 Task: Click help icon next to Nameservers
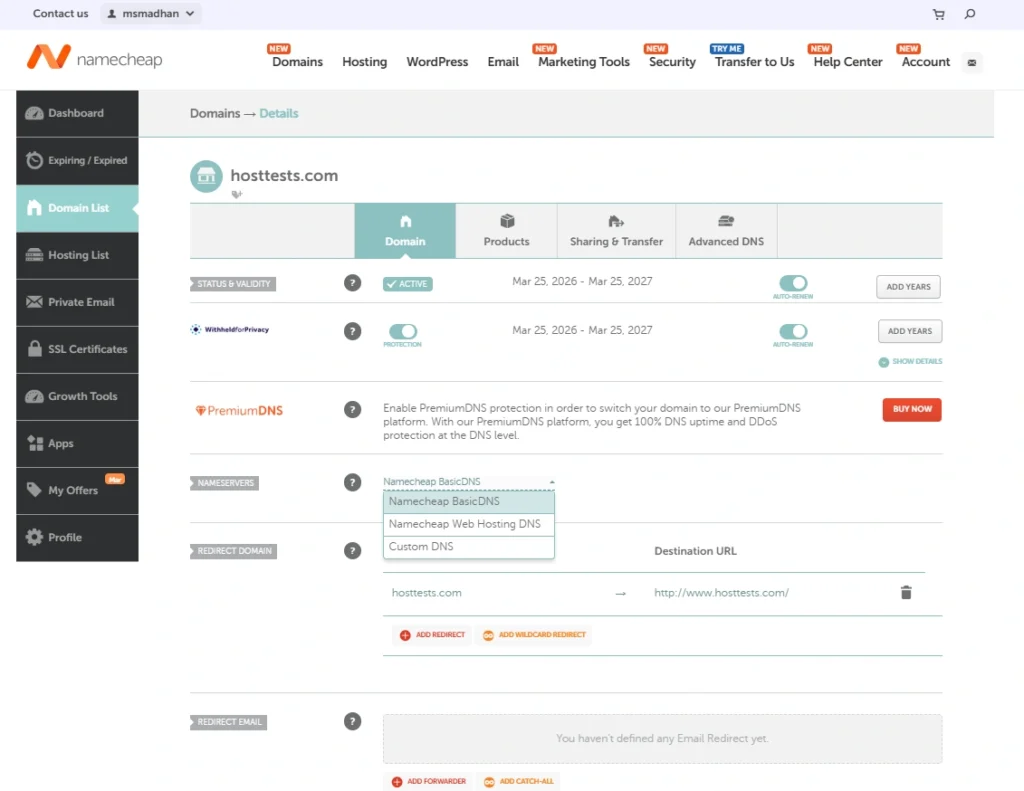tap(352, 482)
